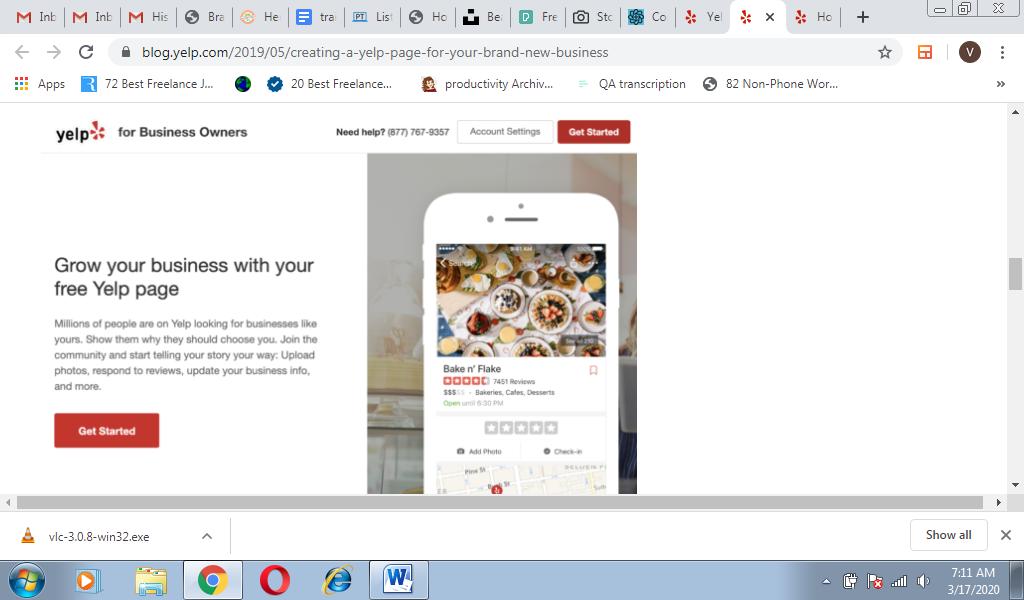The height and width of the screenshot is (600, 1024).
Task: Close the active Yelp tab
Action: click(x=770, y=17)
